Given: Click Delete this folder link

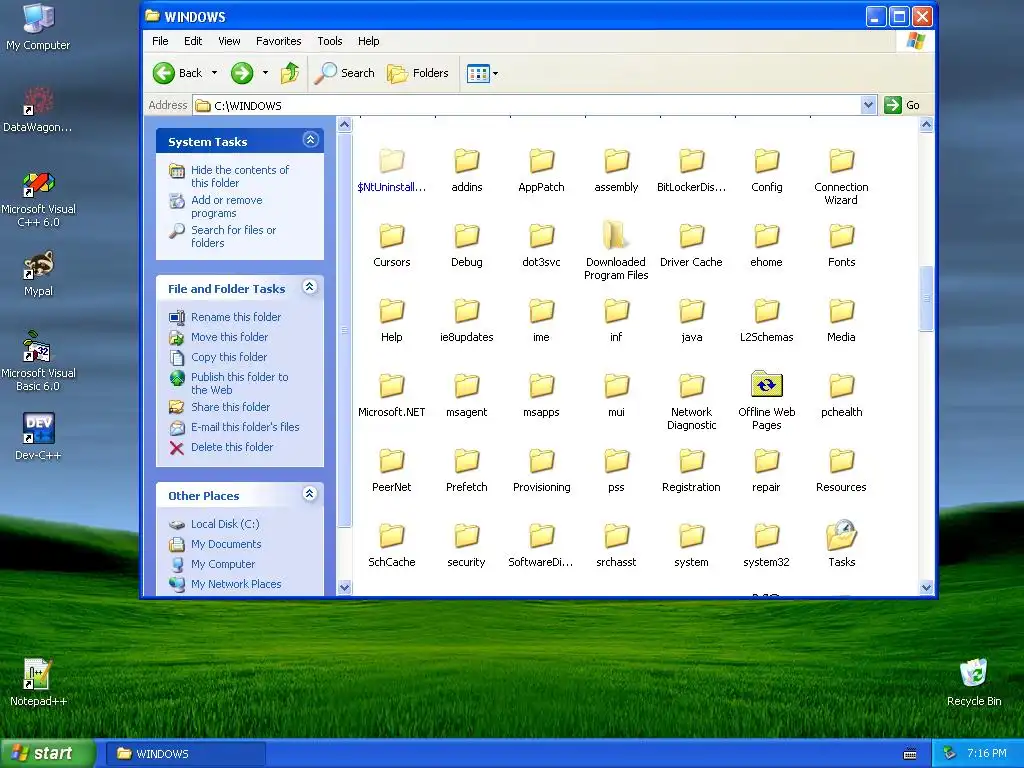Looking at the screenshot, I should (232, 447).
